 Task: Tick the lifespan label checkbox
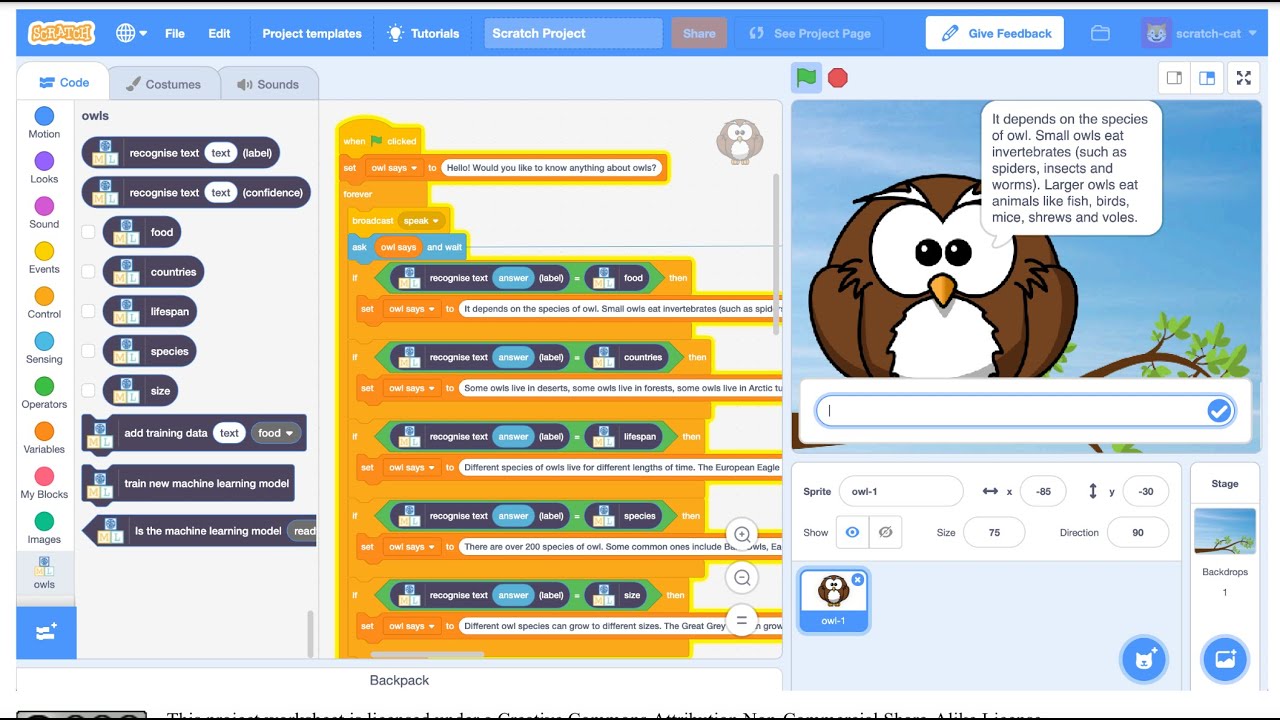88,311
